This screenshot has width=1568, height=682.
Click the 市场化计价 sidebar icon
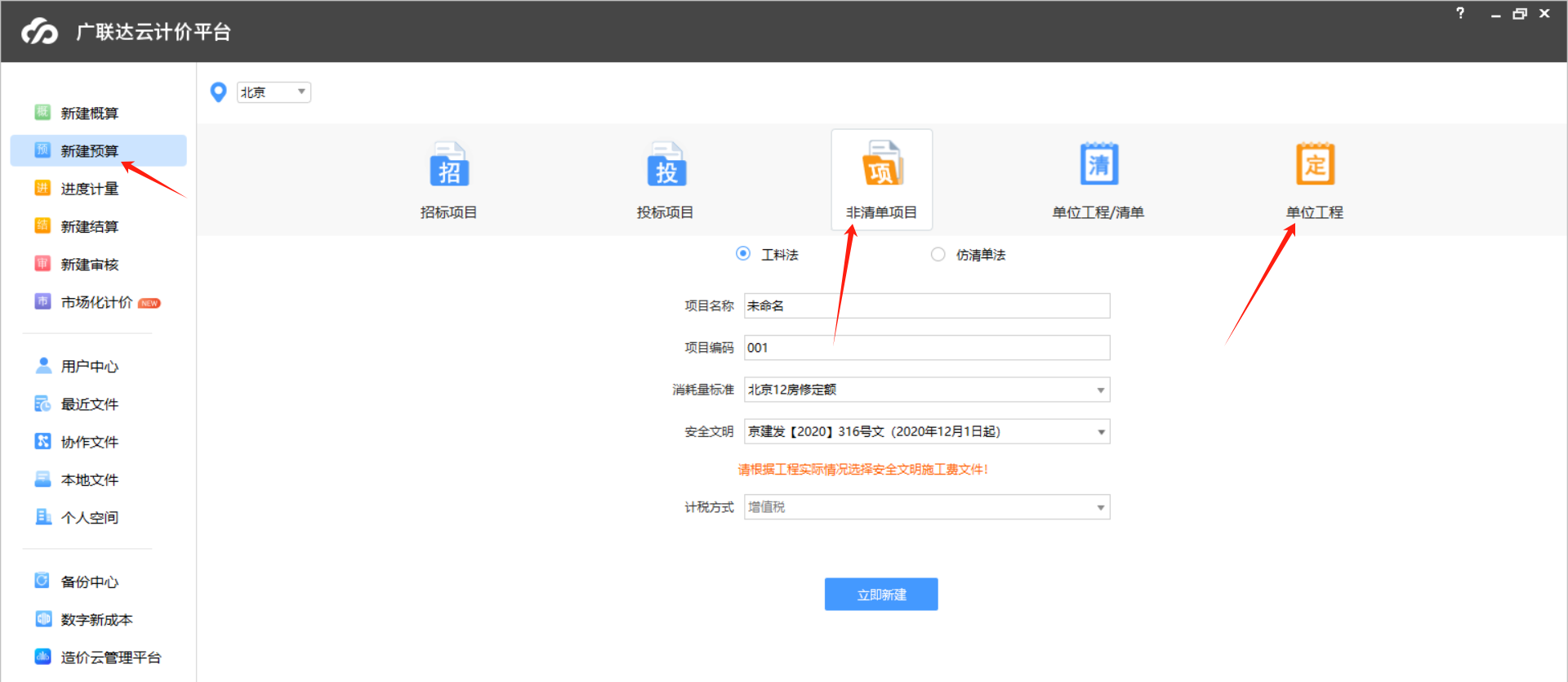(x=42, y=301)
